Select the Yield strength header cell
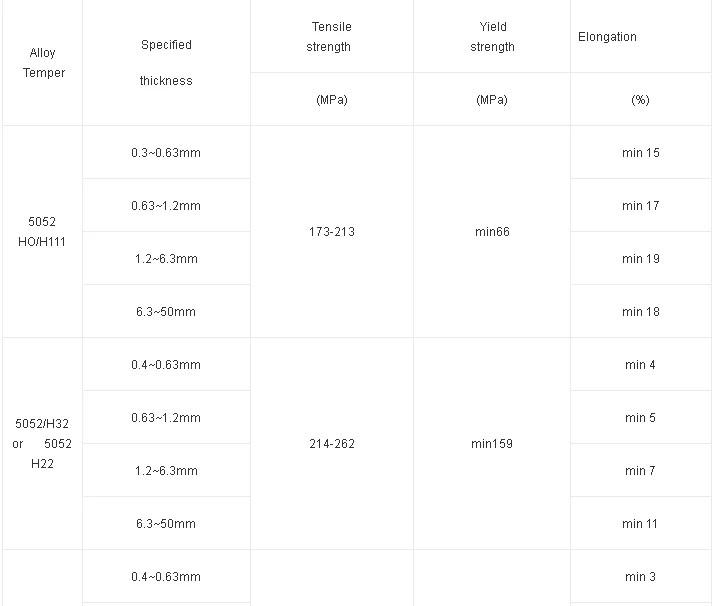The image size is (713, 606). [492, 36]
